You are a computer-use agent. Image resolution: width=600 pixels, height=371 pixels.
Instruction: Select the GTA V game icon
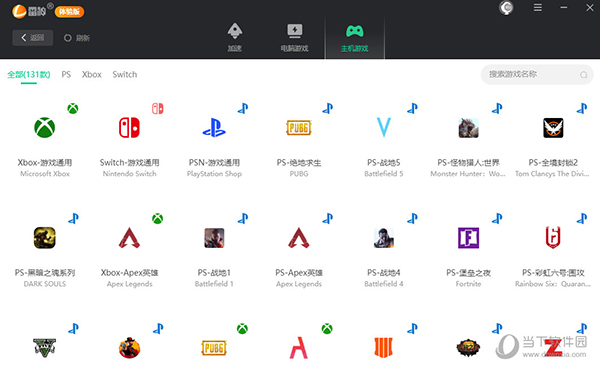[44, 348]
